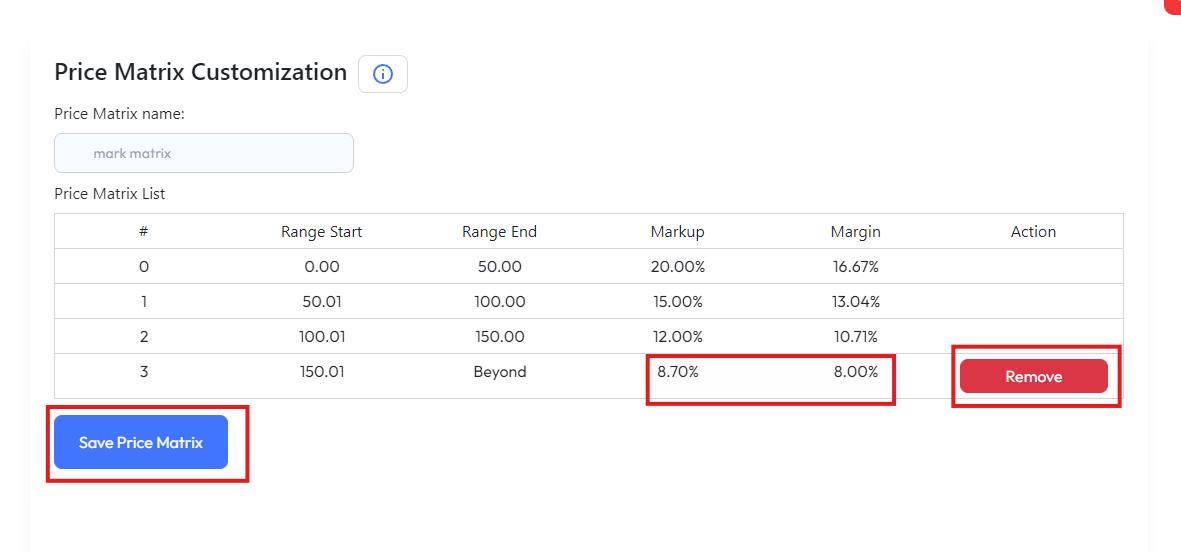Image resolution: width=1181 pixels, height=552 pixels.
Task: Remove the row starting at 150.01
Action: point(1033,376)
